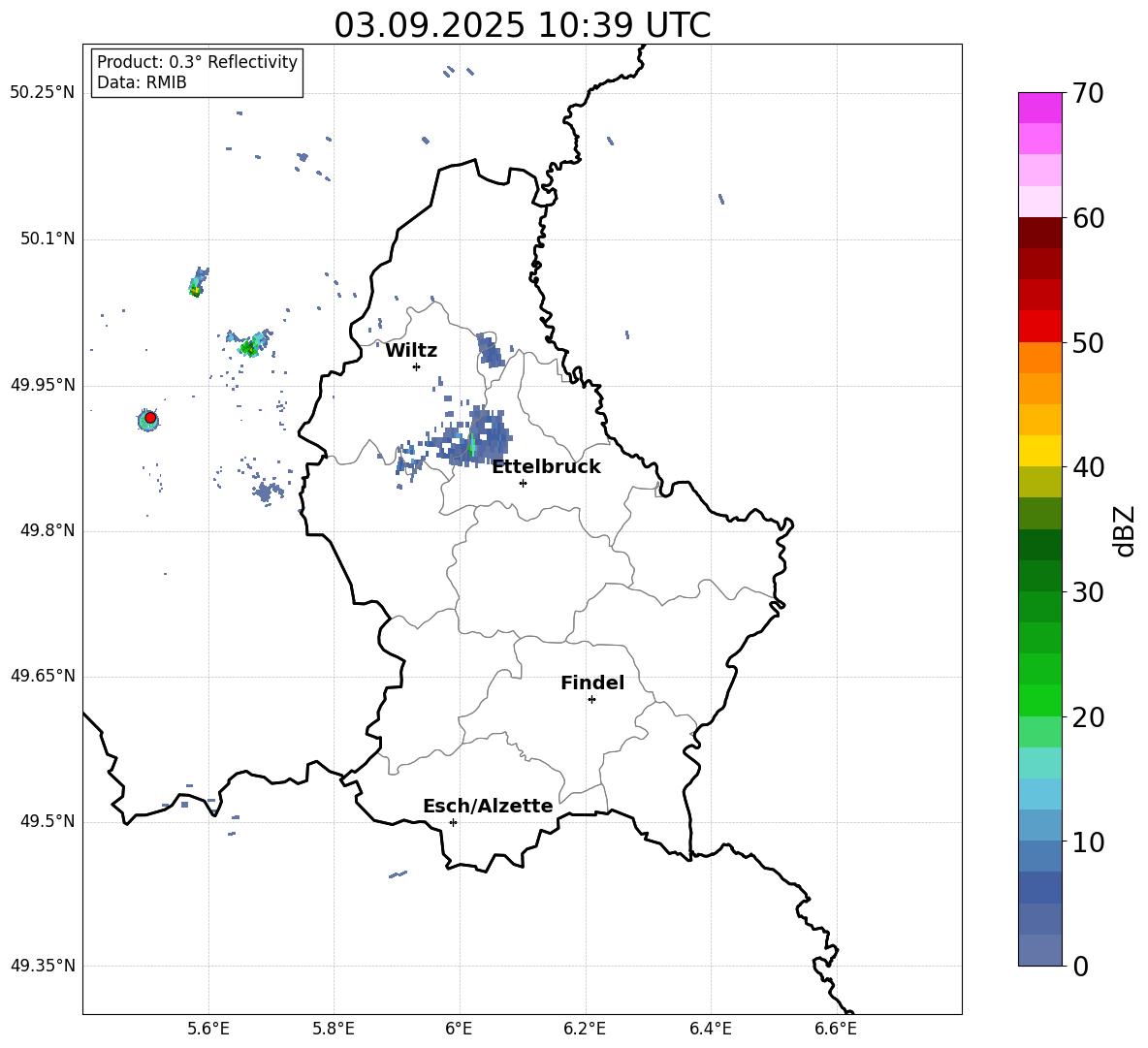
Task: Click the 50 tick label on colorbar
Action: click(1088, 343)
